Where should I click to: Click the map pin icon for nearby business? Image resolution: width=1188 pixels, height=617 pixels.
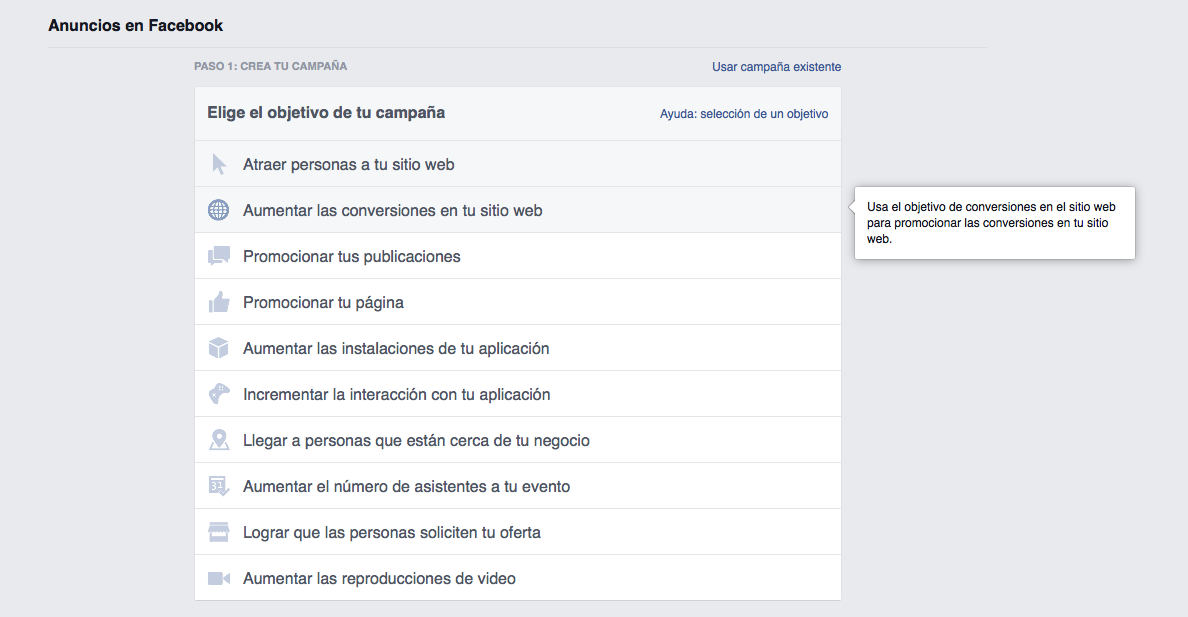pos(219,440)
